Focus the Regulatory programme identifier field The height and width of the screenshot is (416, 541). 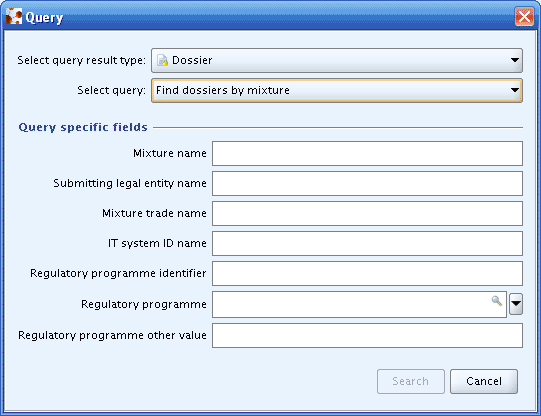pos(367,274)
